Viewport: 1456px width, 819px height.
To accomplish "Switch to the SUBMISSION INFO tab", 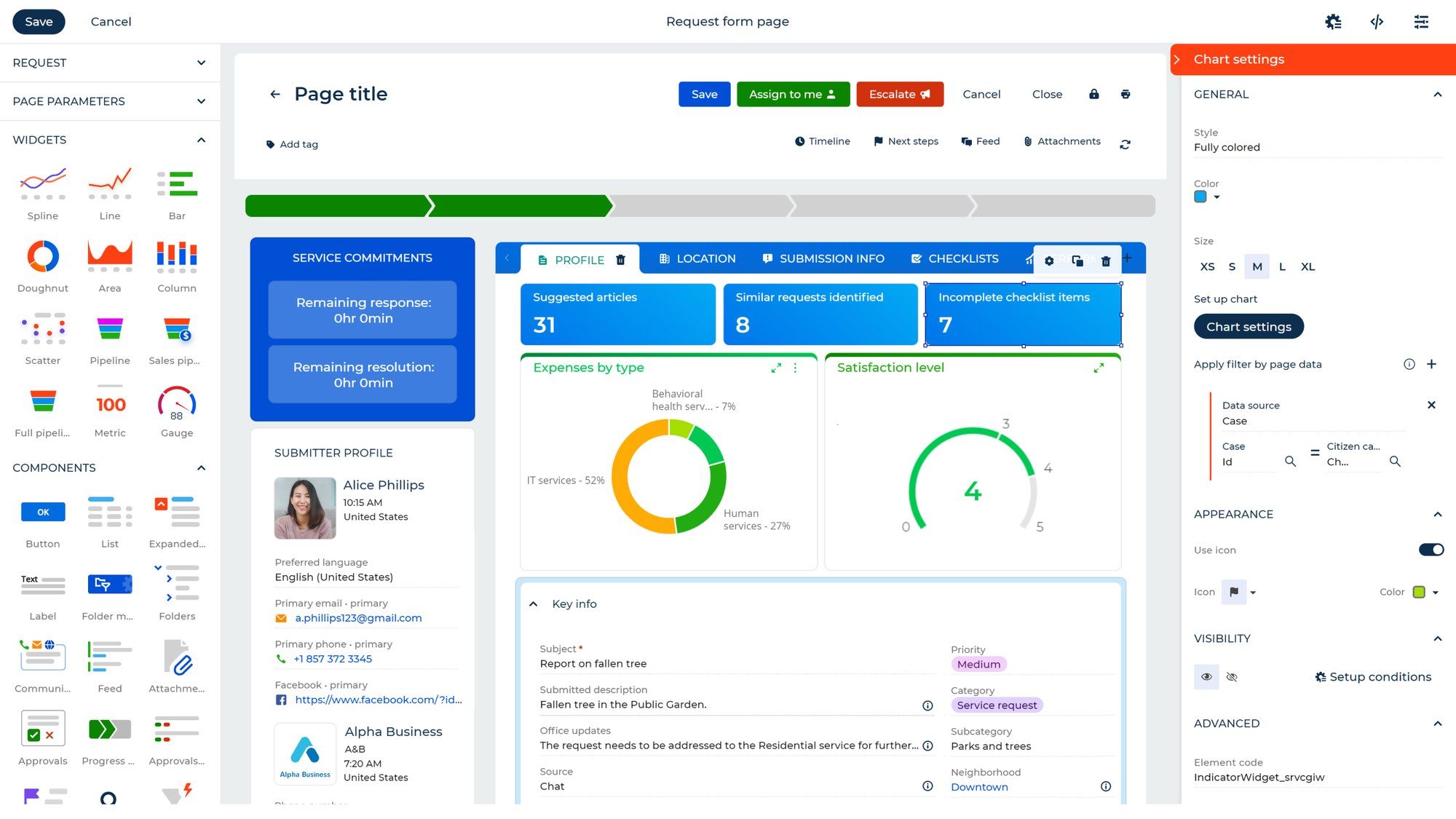I will click(823, 259).
